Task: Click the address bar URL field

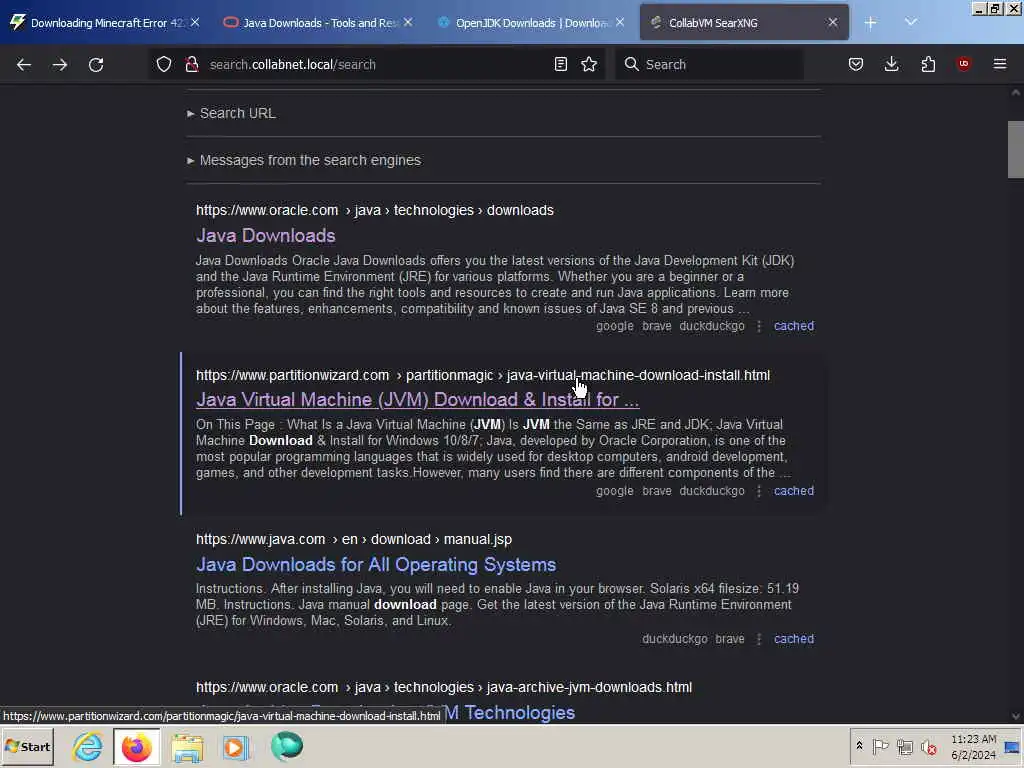Action: [376, 64]
